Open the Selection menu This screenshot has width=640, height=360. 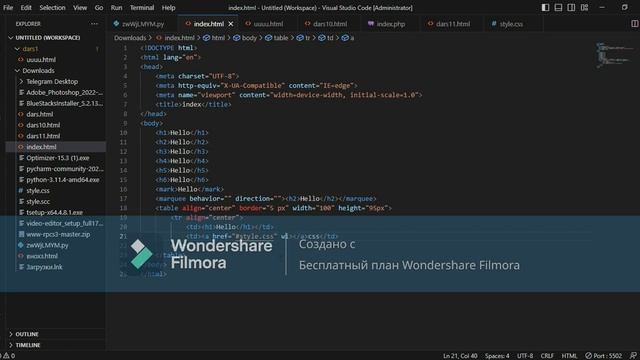click(52, 8)
